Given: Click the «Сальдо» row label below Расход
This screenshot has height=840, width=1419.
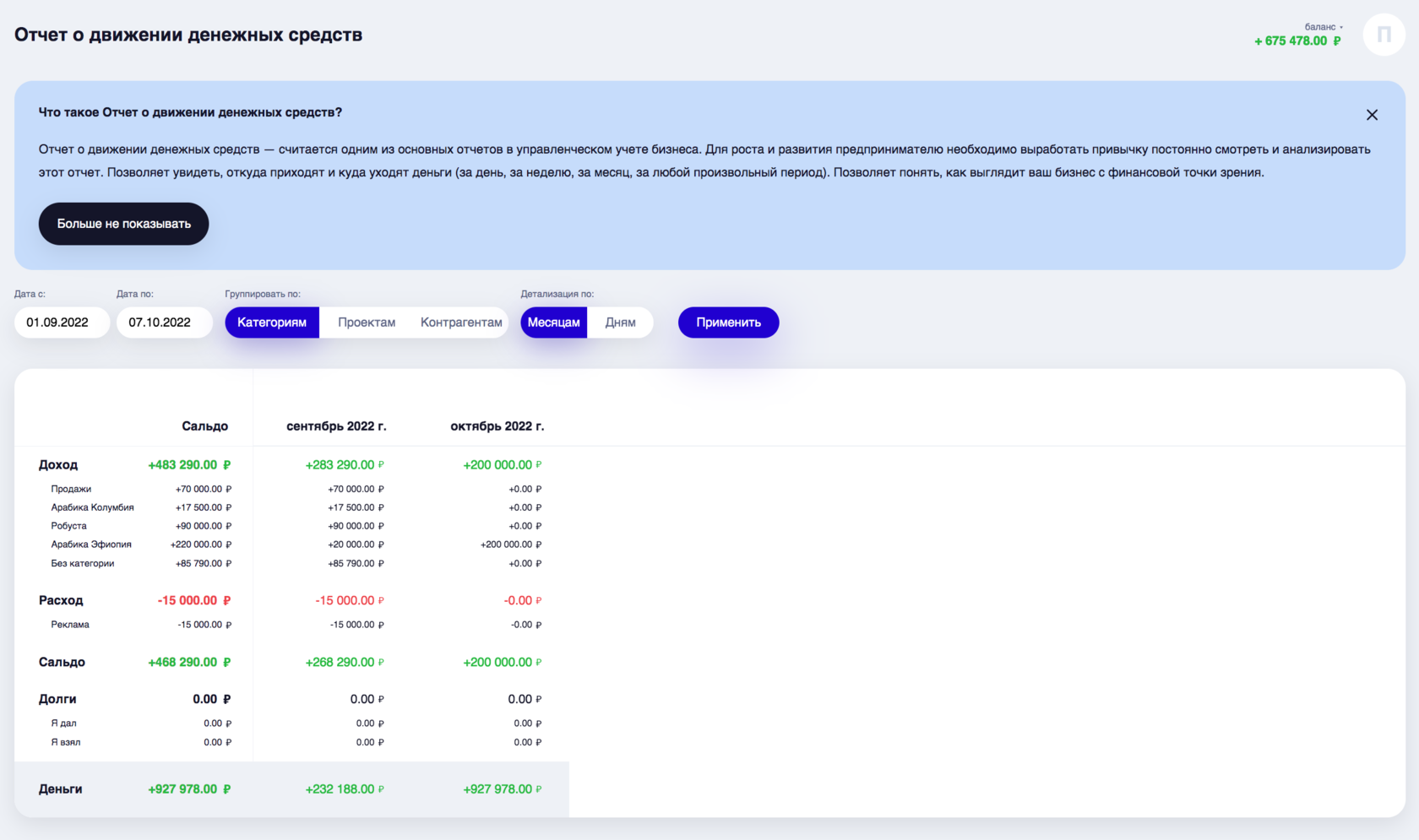Looking at the screenshot, I should [62, 662].
